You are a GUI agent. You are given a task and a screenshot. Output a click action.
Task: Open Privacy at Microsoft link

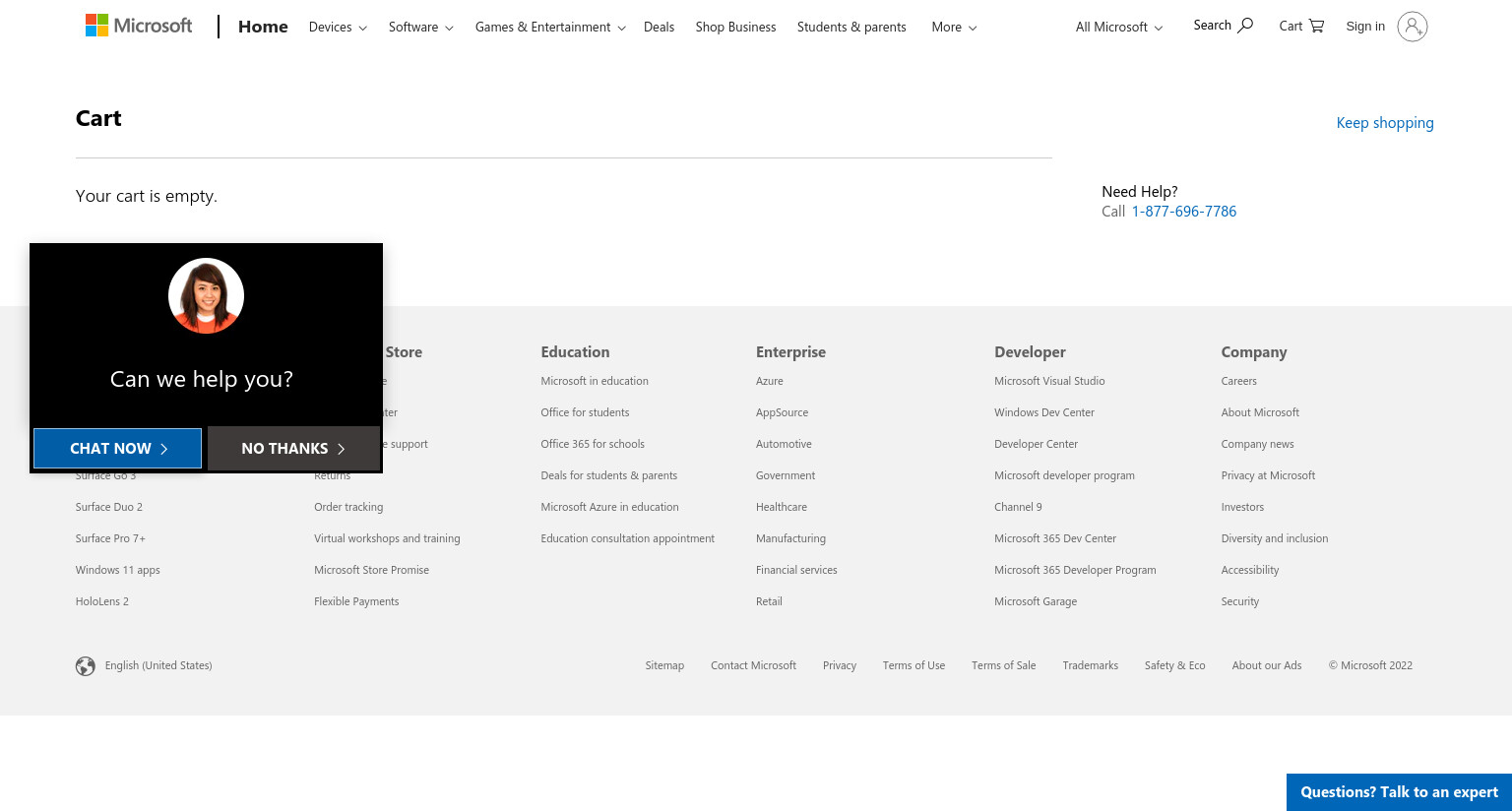[1268, 475]
